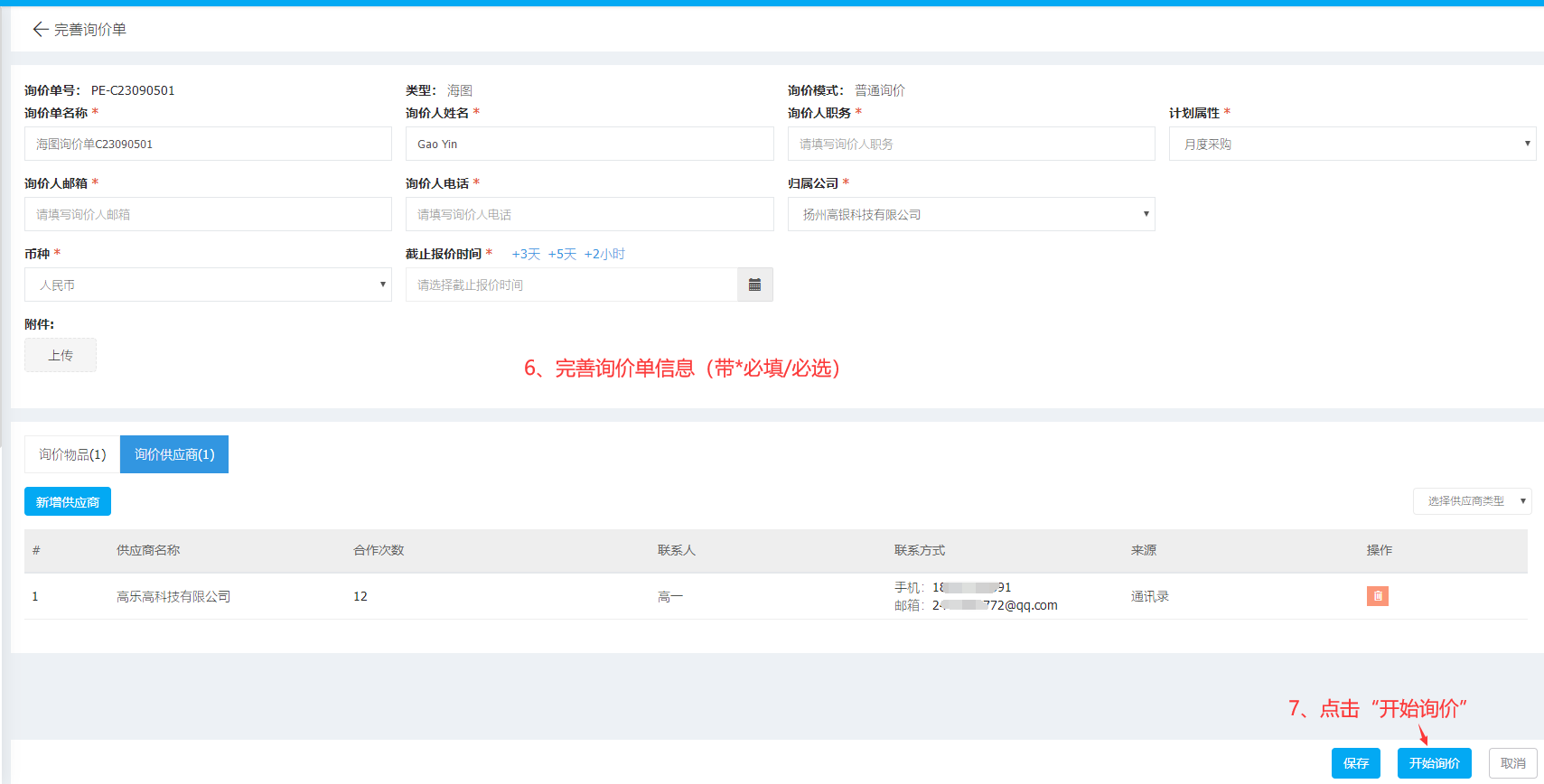
Task: Click the 保存 button
Action: [1356, 763]
